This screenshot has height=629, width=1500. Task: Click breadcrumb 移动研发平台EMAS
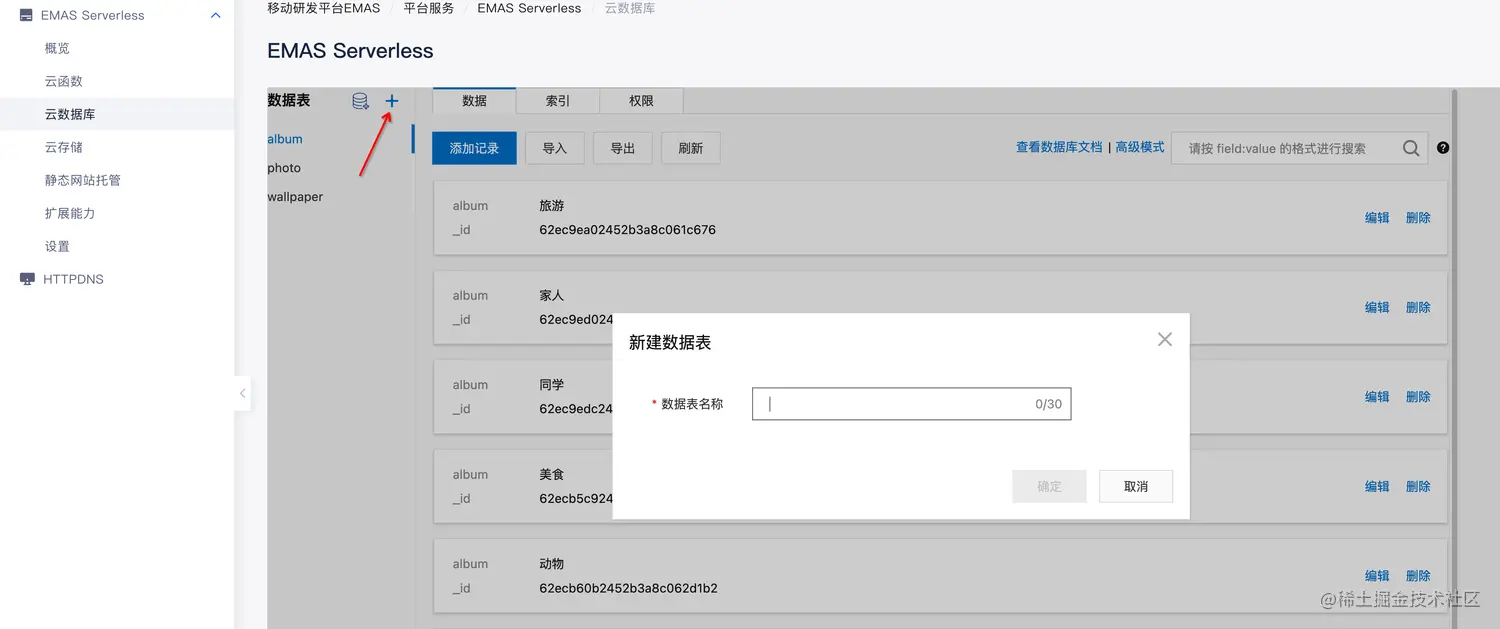324,8
